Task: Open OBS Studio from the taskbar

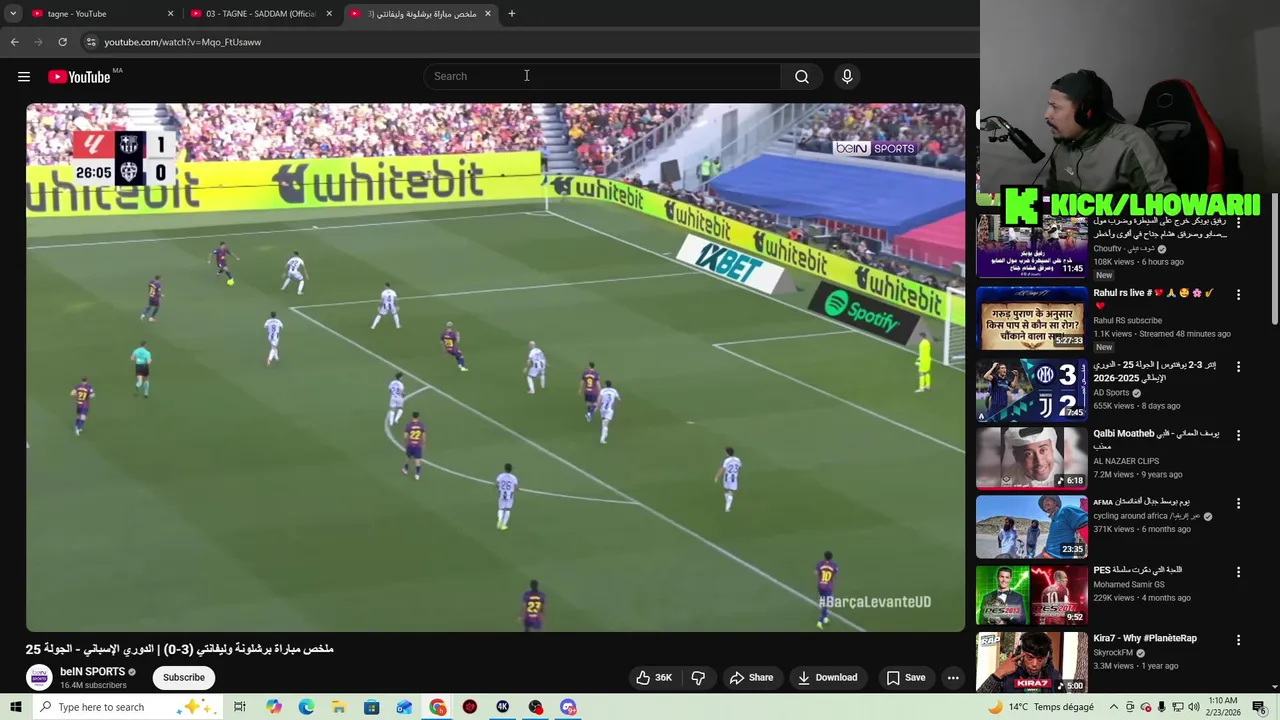Action: (536, 707)
